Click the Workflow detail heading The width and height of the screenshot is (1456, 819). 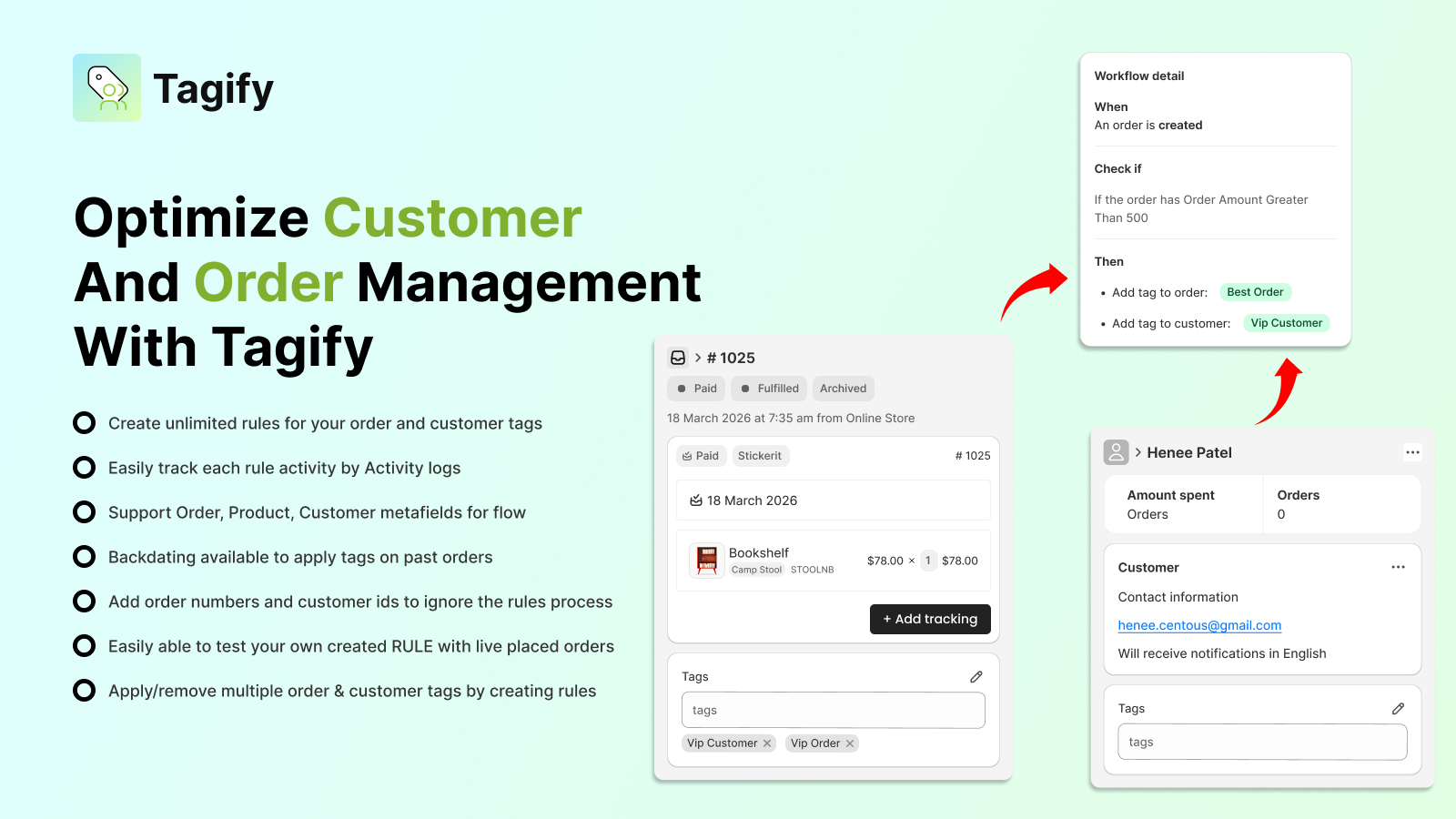(x=1139, y=76)
